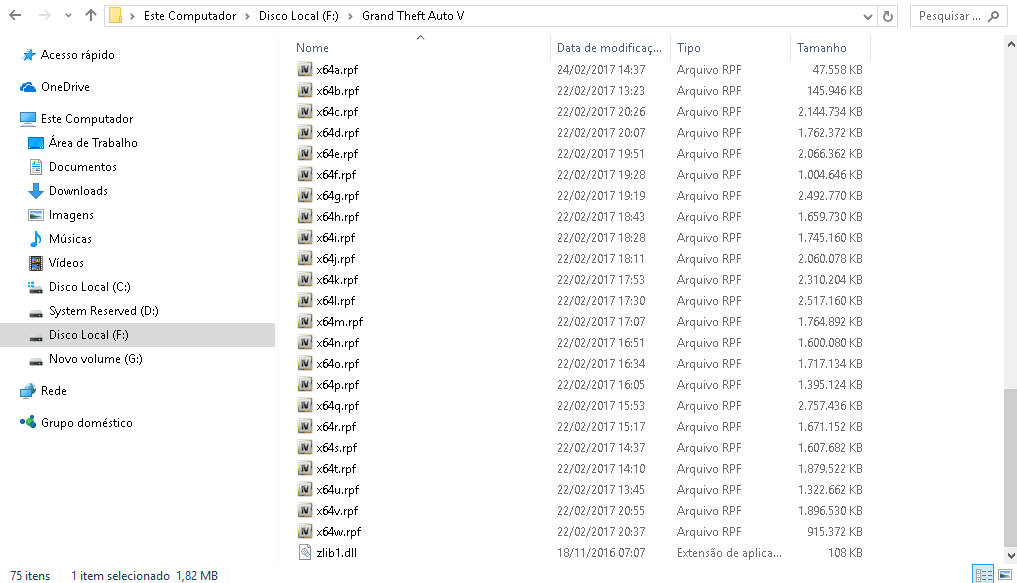Select the x64r.rpf file name
This screenshot has width=1017, height=583.
[337, 427]
